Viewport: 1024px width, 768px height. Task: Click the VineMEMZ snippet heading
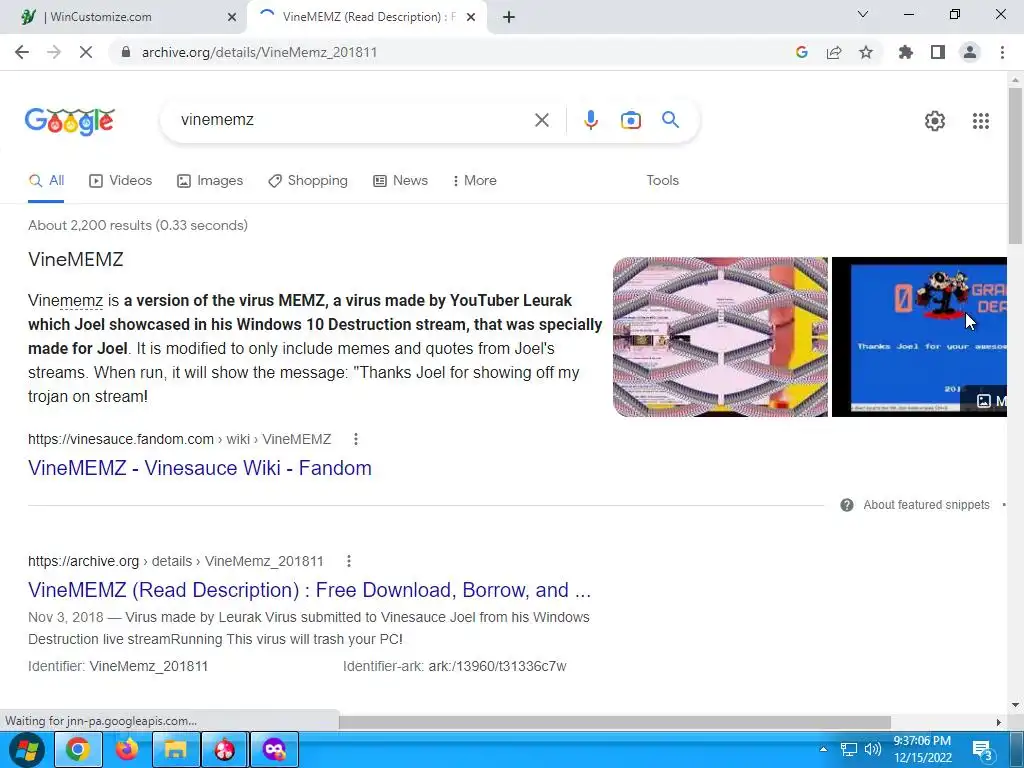coord(76,260)
